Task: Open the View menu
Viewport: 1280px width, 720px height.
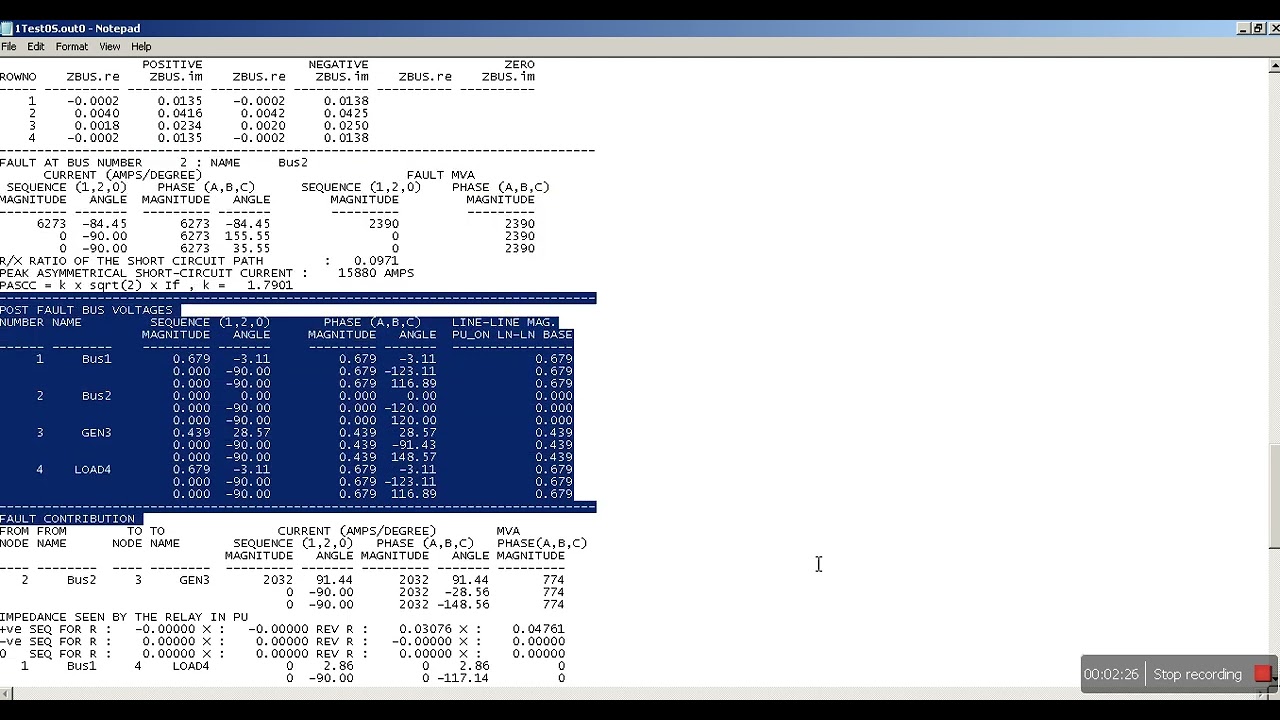Action: [x=110, y=46]
